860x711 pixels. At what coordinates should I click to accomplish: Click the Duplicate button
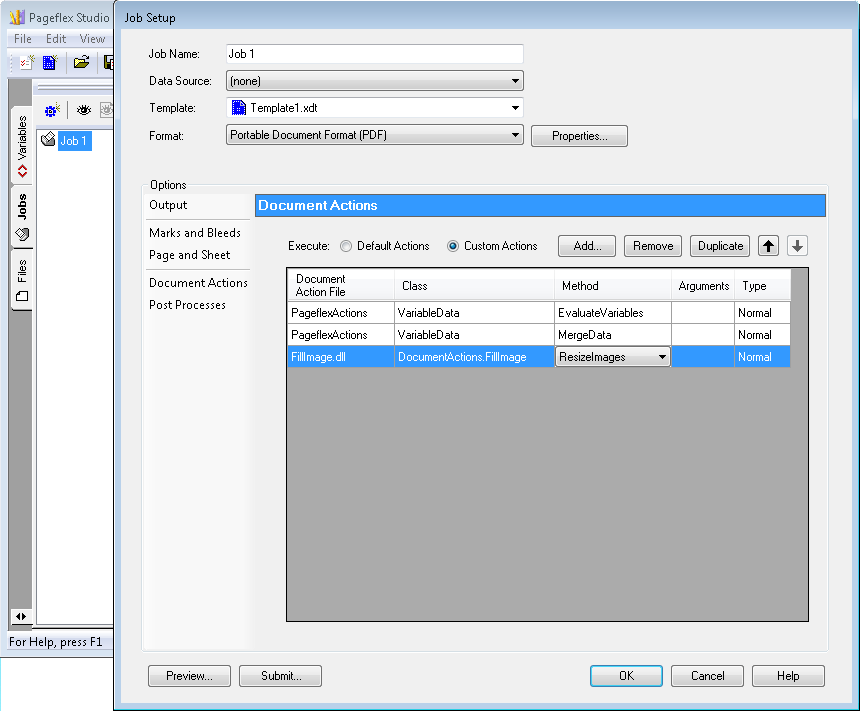720,246
